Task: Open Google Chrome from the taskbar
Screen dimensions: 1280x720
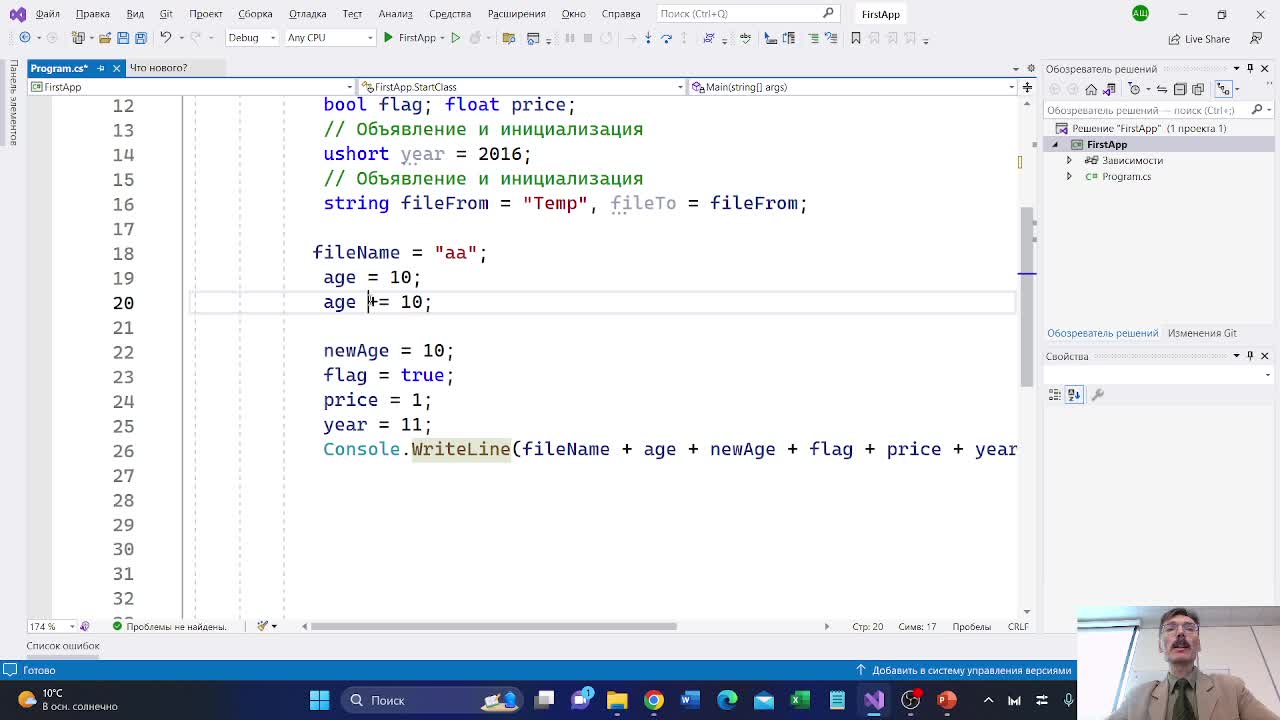Action: pyautogui.click(x=653, y=700)
